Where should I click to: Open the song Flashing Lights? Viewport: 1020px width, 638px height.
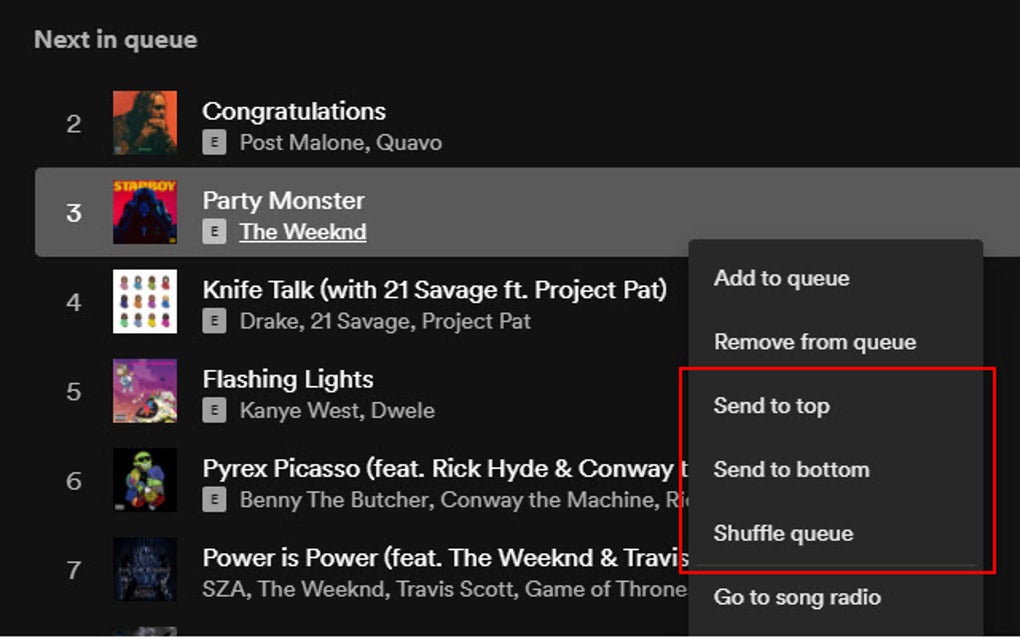[x=287, y=380]
